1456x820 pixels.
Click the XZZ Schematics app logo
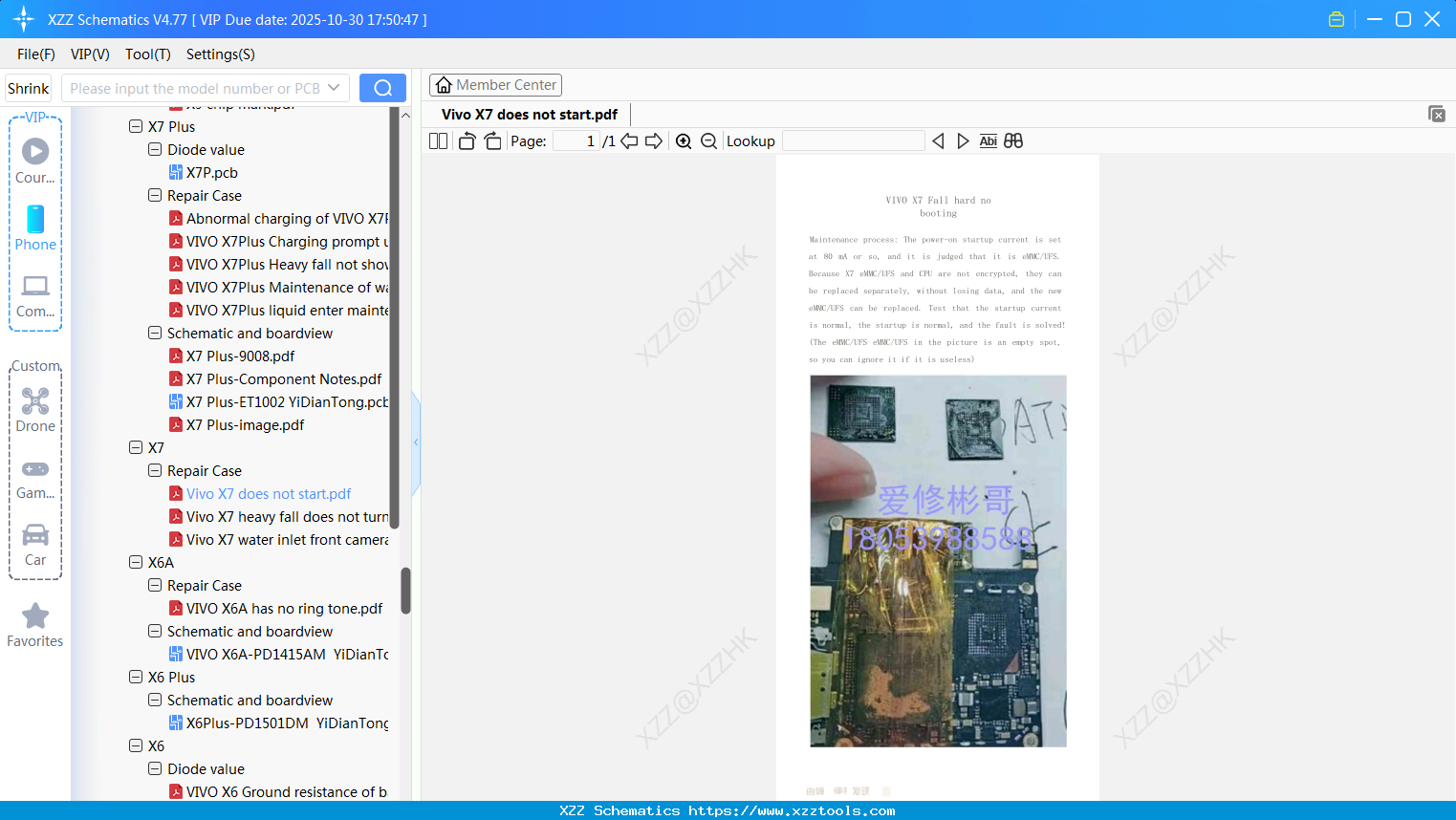point(24,19)
